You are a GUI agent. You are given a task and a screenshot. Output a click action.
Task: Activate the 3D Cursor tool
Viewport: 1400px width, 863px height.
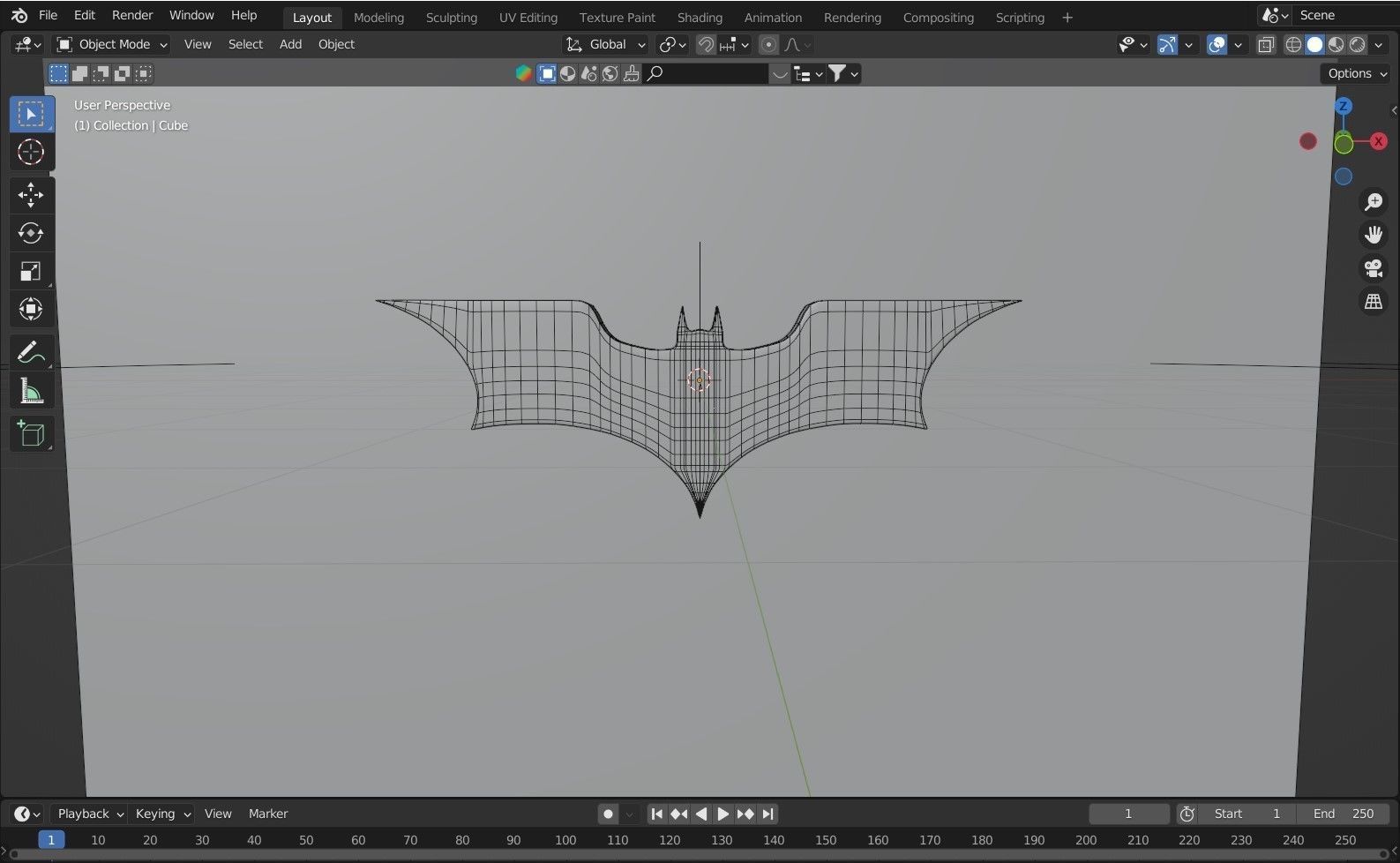(32, 152)
